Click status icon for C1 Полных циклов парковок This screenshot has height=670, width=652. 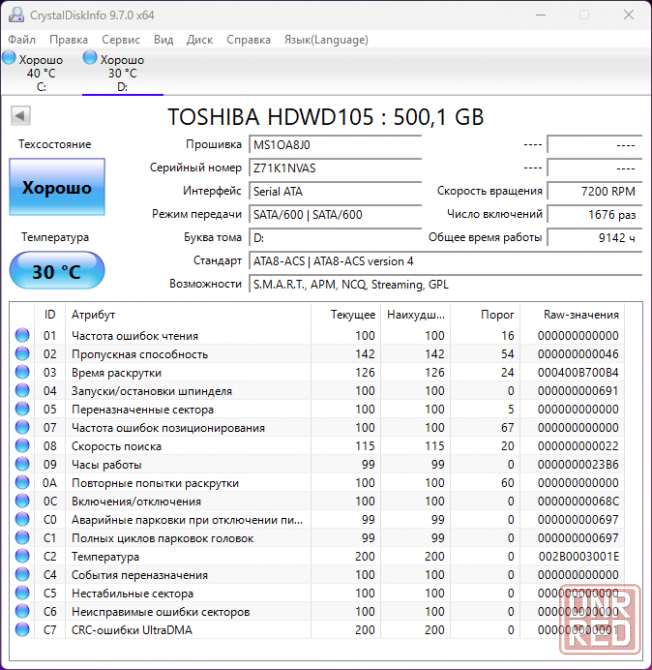coord(22,538)
